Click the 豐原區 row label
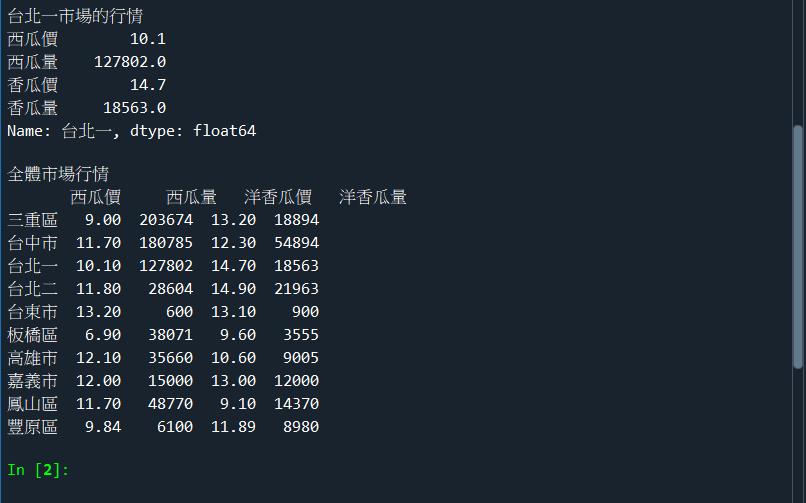Viewport: 806px width, 503px height. coord(32,427)
